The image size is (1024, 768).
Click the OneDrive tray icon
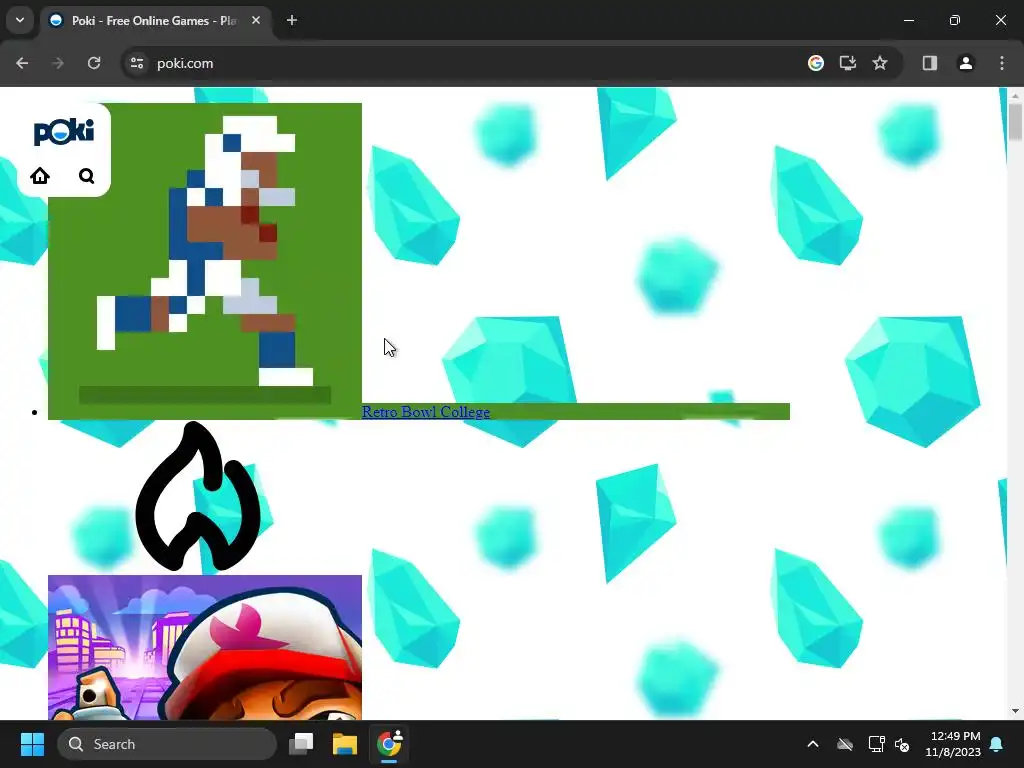point(845,744)
